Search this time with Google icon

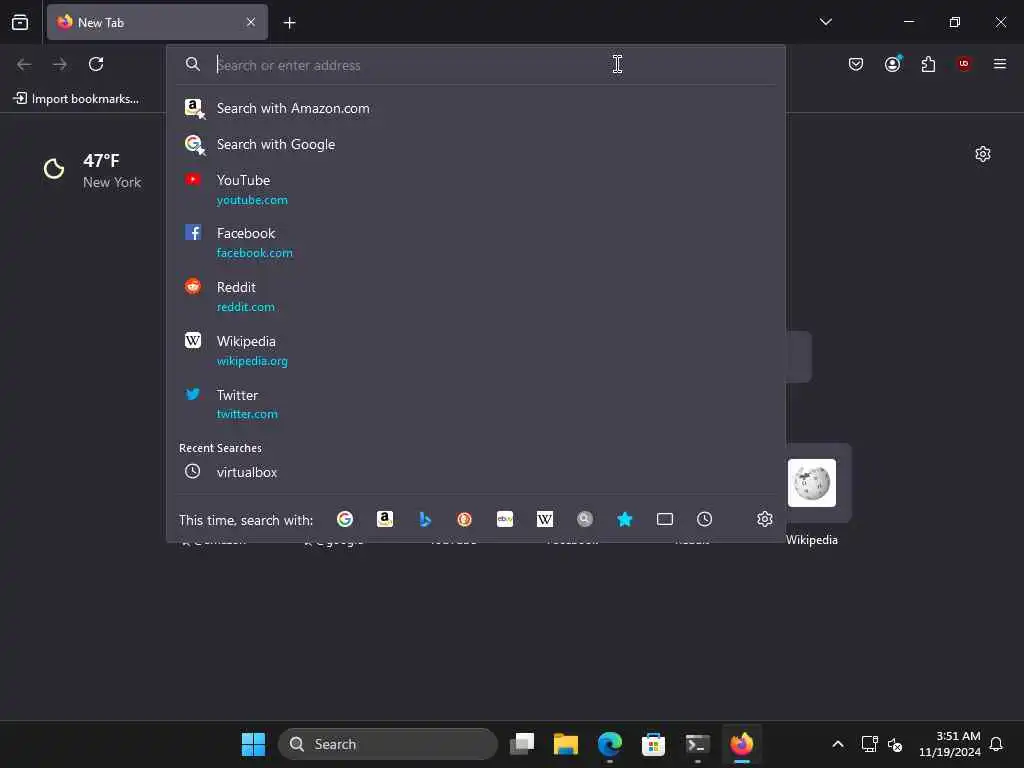pyautogui.click(x=345, y=519)
